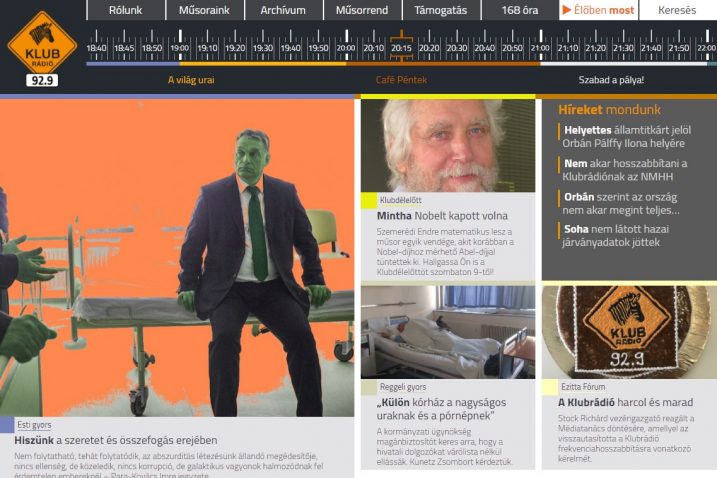The image size is (717, 478).
Task: Click the Híreket mondunk heading
Action: [x=610, y=110]
